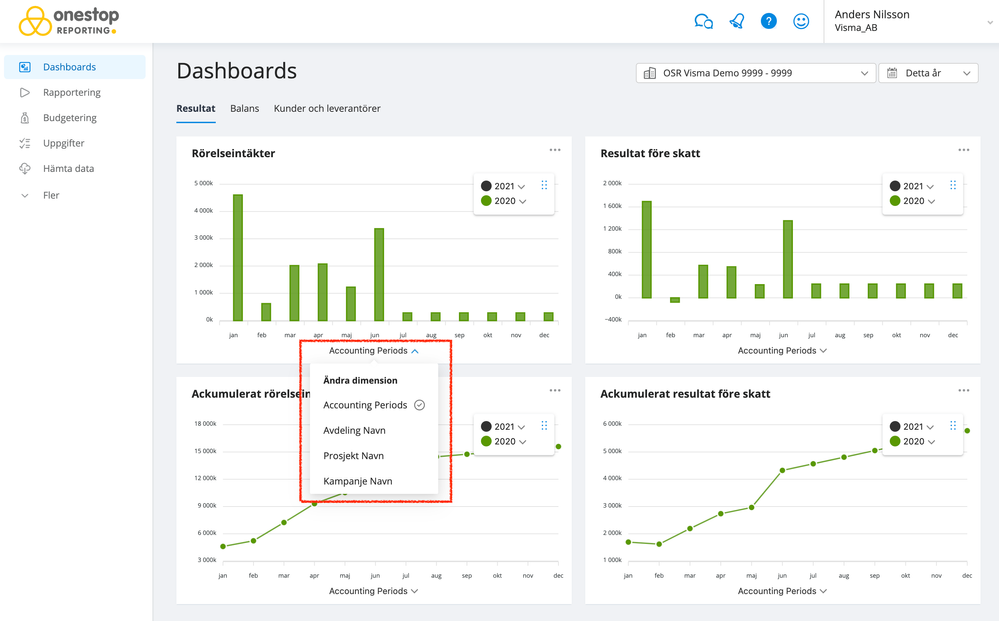Click the Visma_AB text under user name
999x621 pixels.
856,28
